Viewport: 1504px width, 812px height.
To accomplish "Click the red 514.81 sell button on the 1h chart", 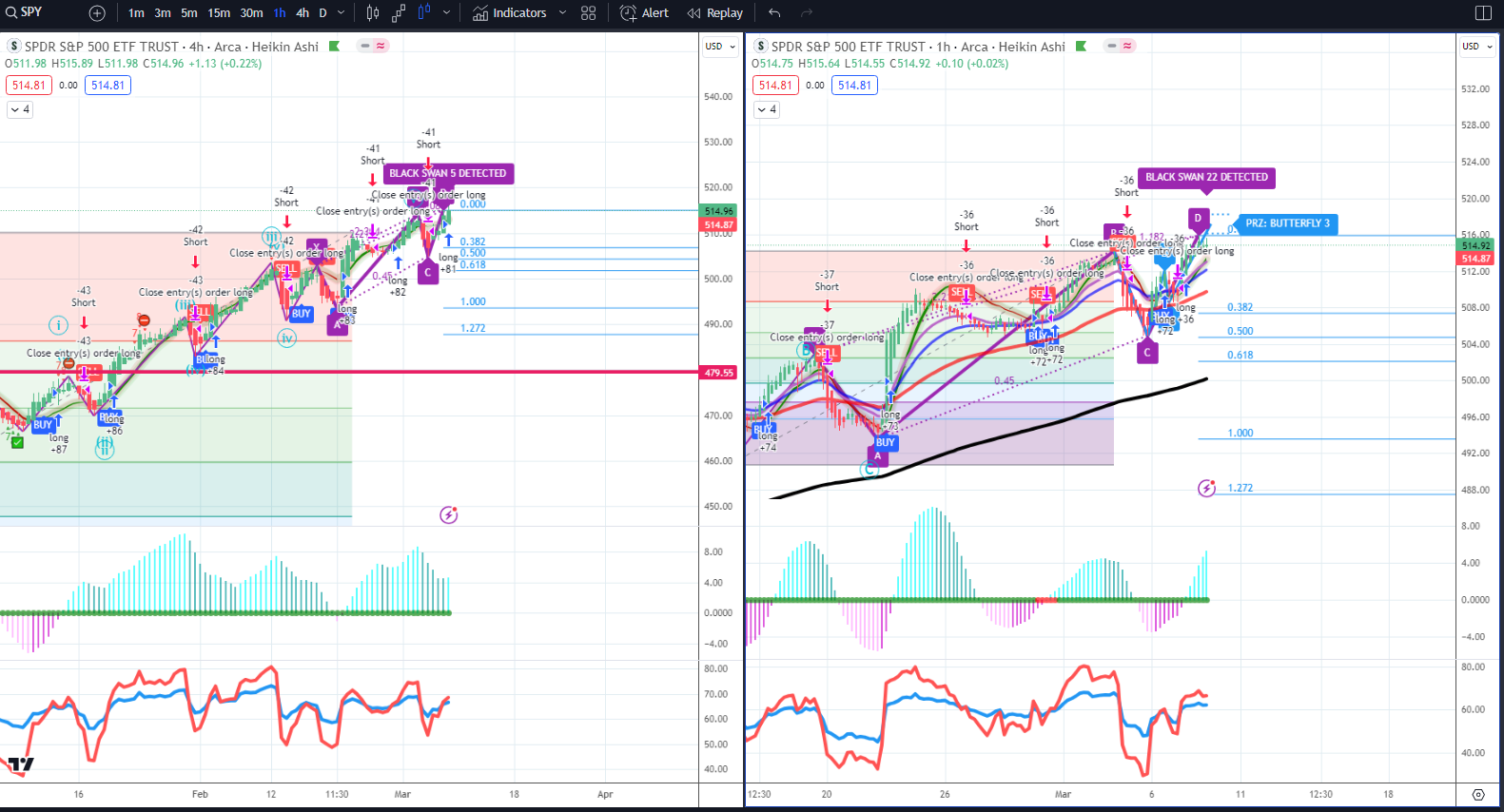I will [775, 85].
